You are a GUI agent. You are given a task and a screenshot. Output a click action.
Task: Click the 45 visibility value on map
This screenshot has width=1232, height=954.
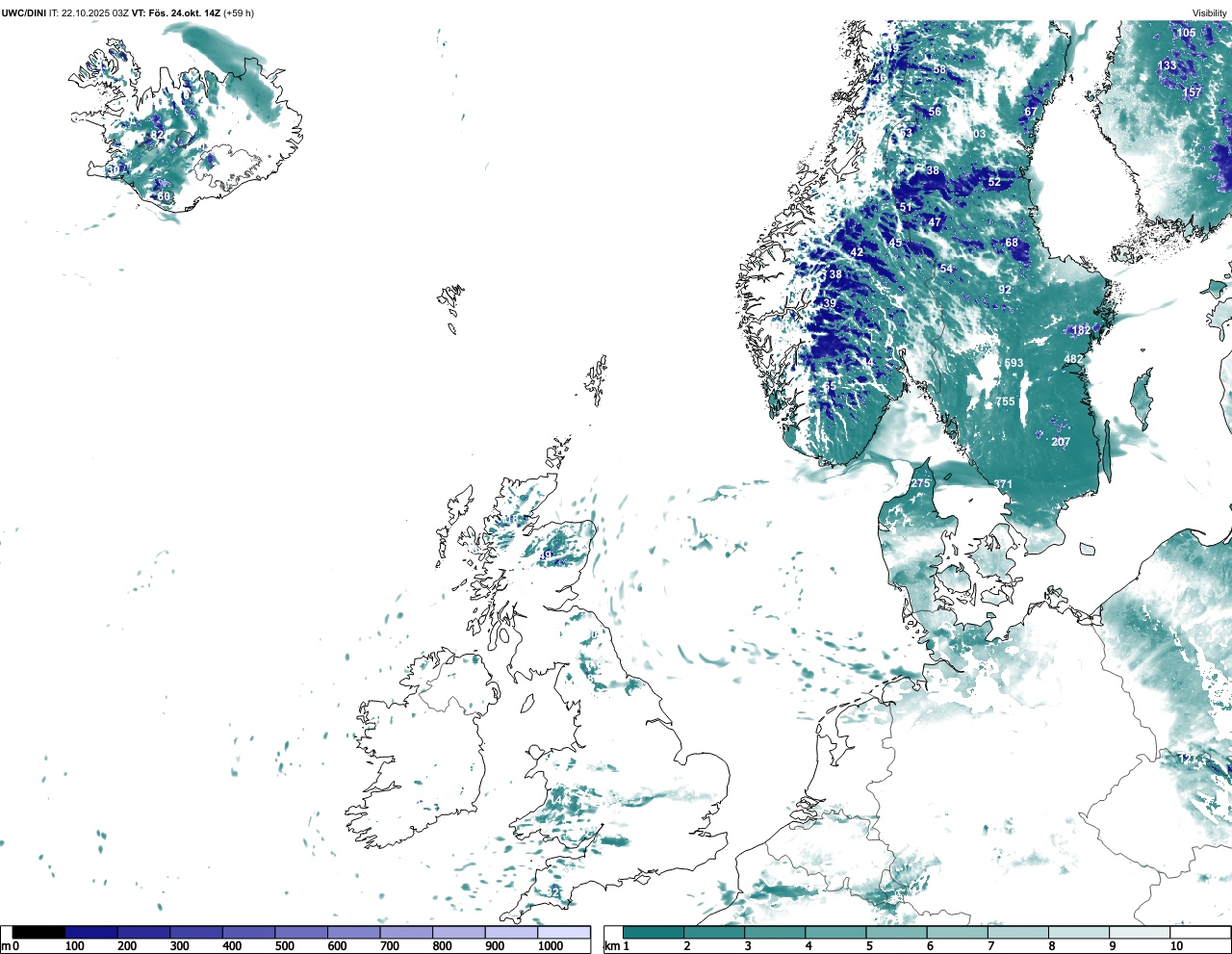point(895,243)
